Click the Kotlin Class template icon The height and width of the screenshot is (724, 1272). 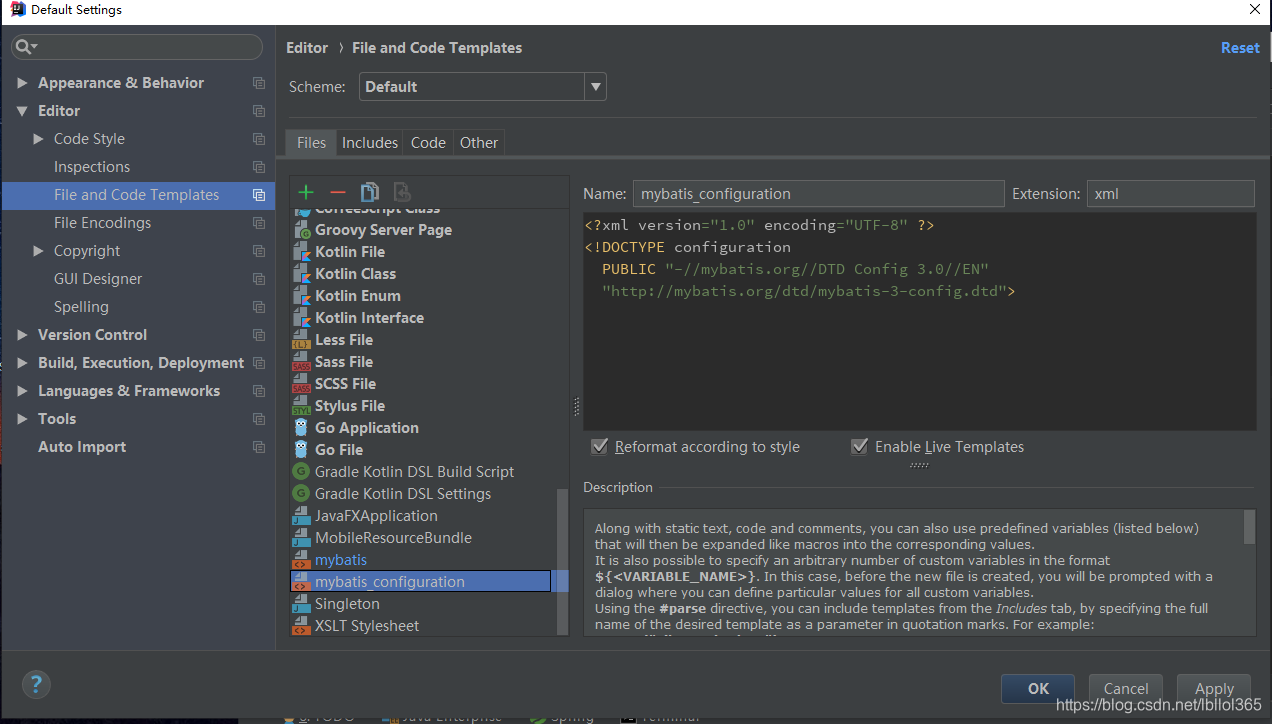point(301,274)
